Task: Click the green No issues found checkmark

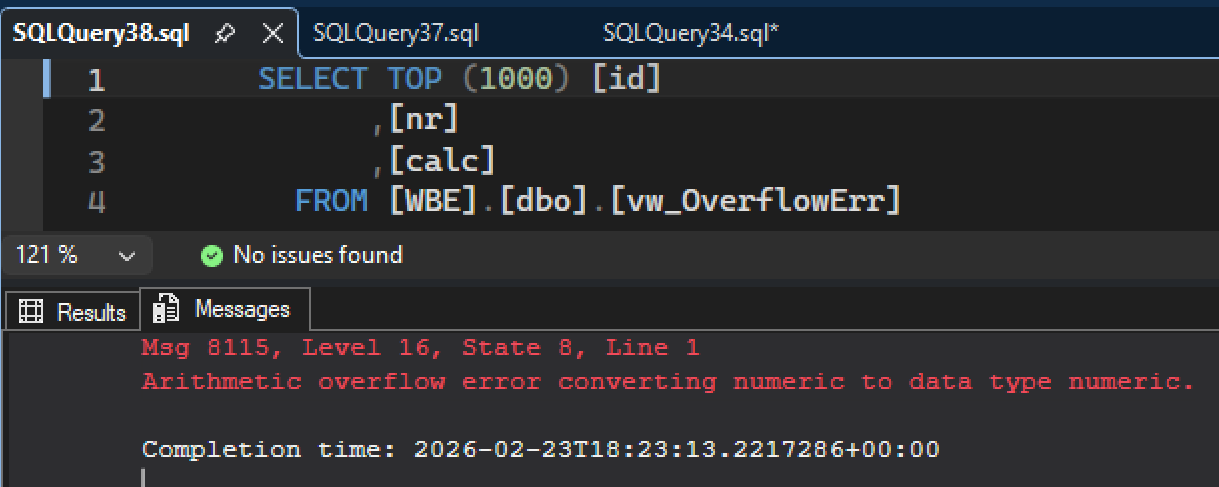Action: pyautogui.click(x=211, y=255)
